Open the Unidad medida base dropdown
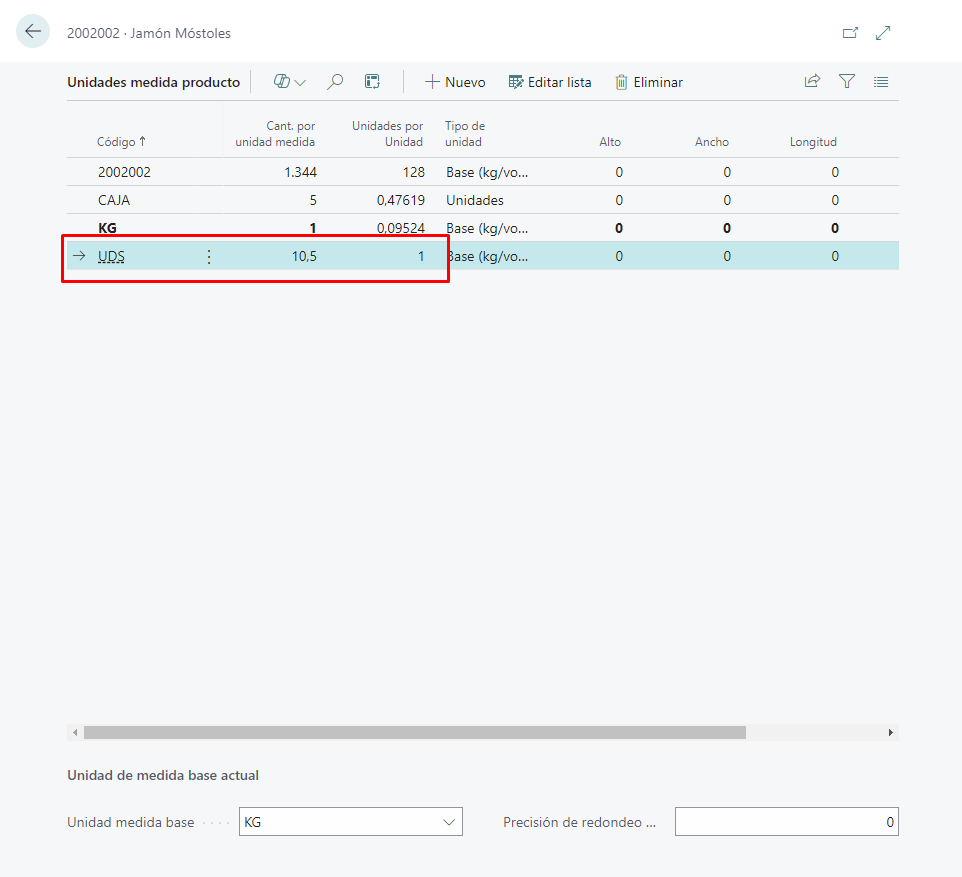Image resolution: width=962 pixels, height=877 pixels. tap(448, 822)
